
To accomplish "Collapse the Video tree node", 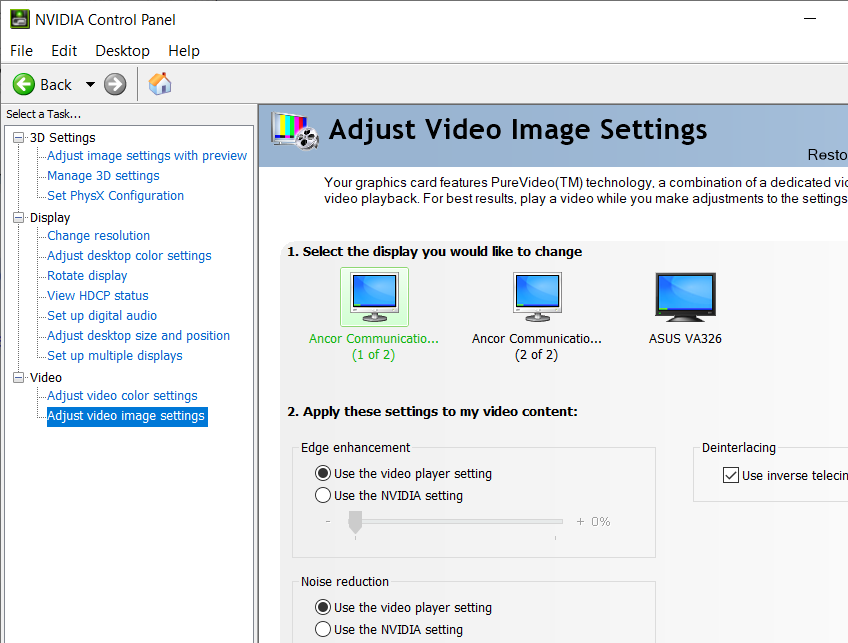I will (x=19, y=377).
